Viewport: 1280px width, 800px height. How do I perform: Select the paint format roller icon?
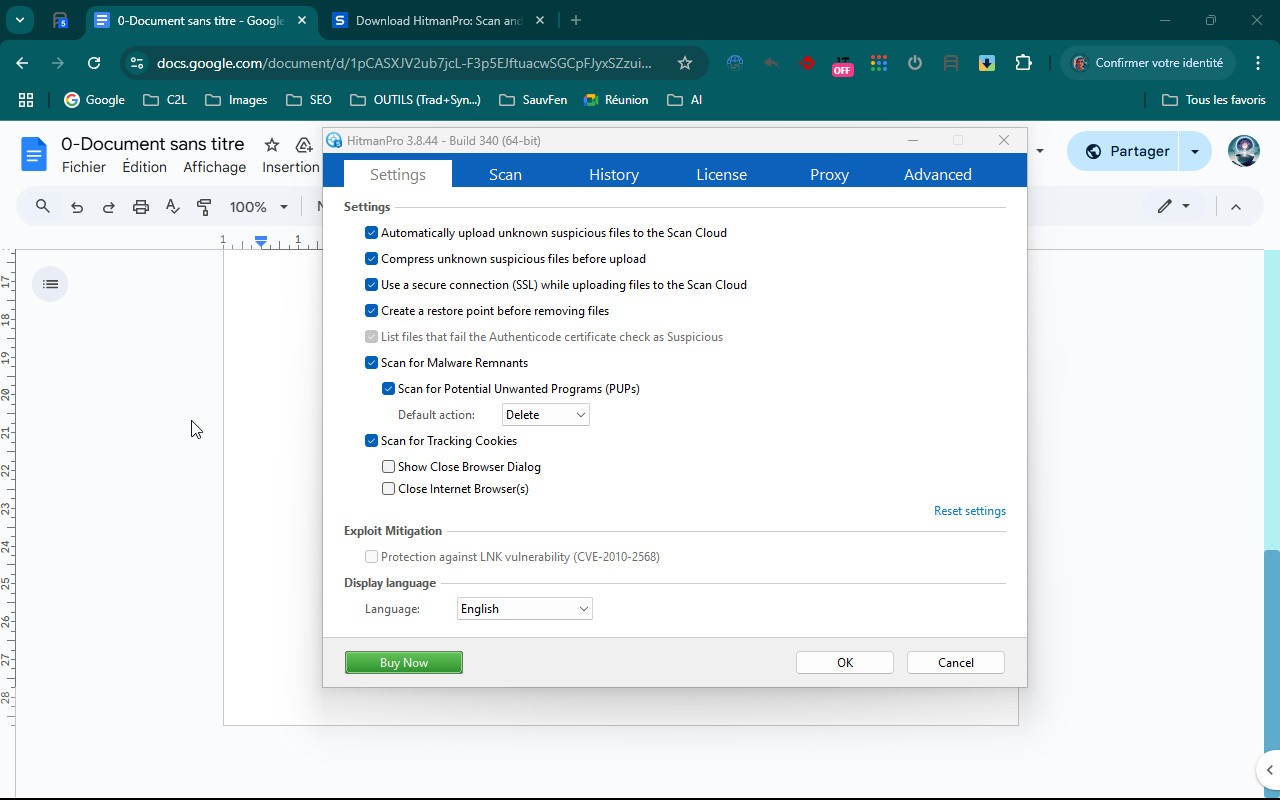[x=205, y=207]
